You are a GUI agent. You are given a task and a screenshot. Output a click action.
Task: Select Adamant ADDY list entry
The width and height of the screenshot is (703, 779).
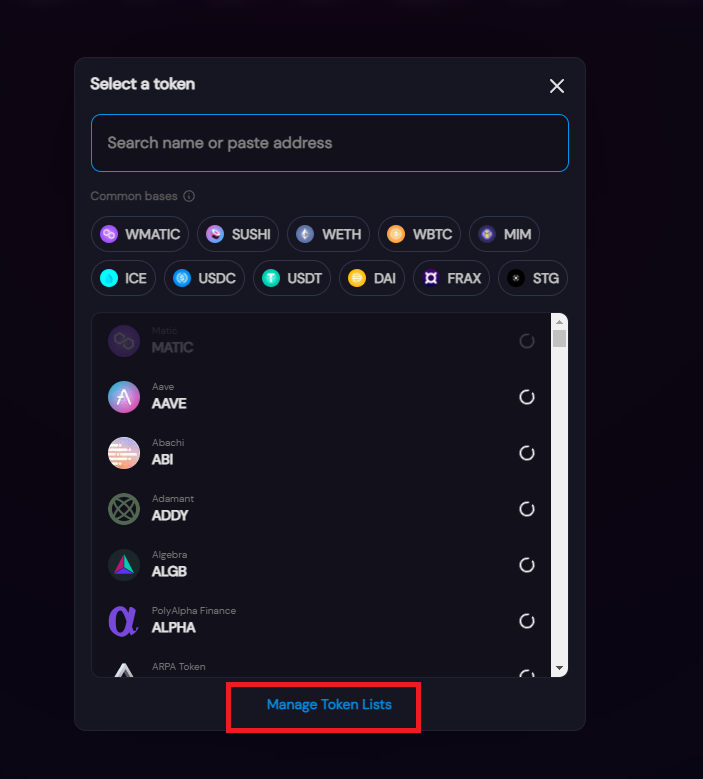point(321,509)
